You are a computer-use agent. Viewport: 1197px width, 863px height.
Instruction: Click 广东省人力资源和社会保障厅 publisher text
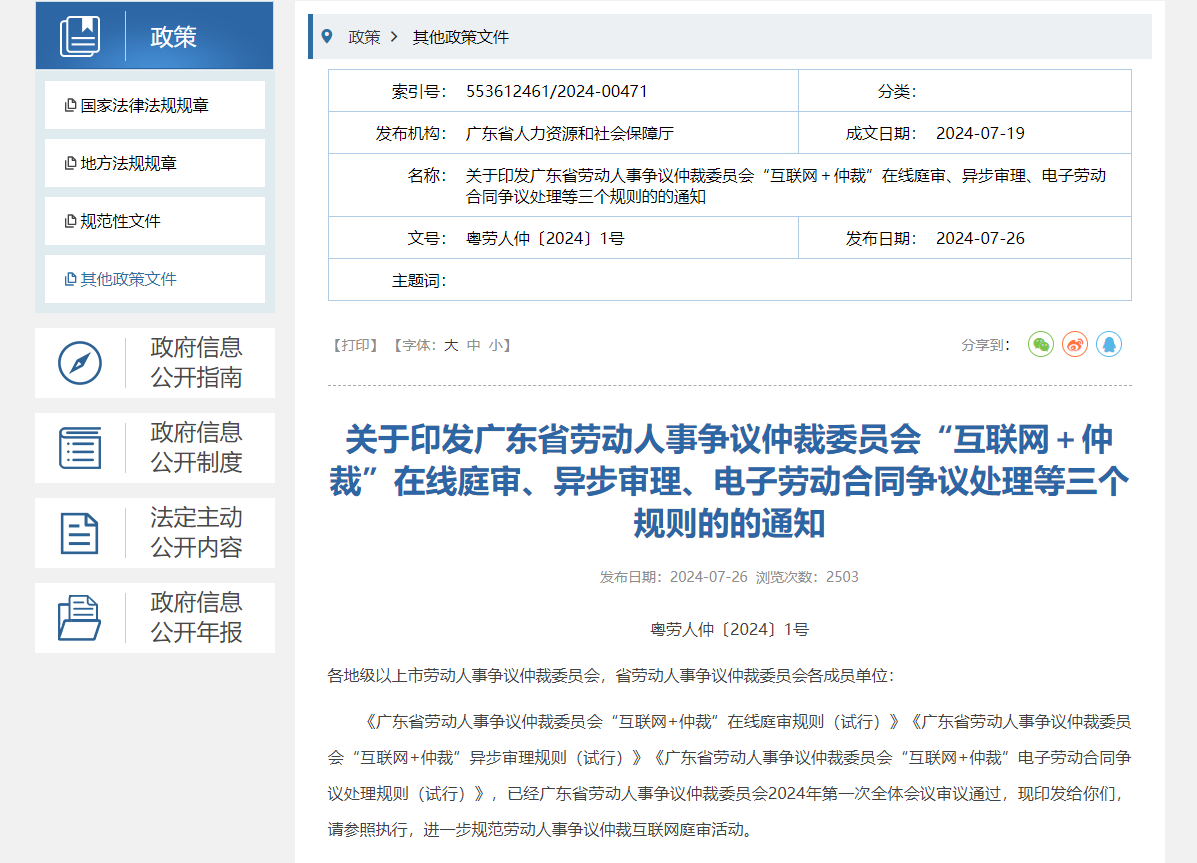(569, 134)
